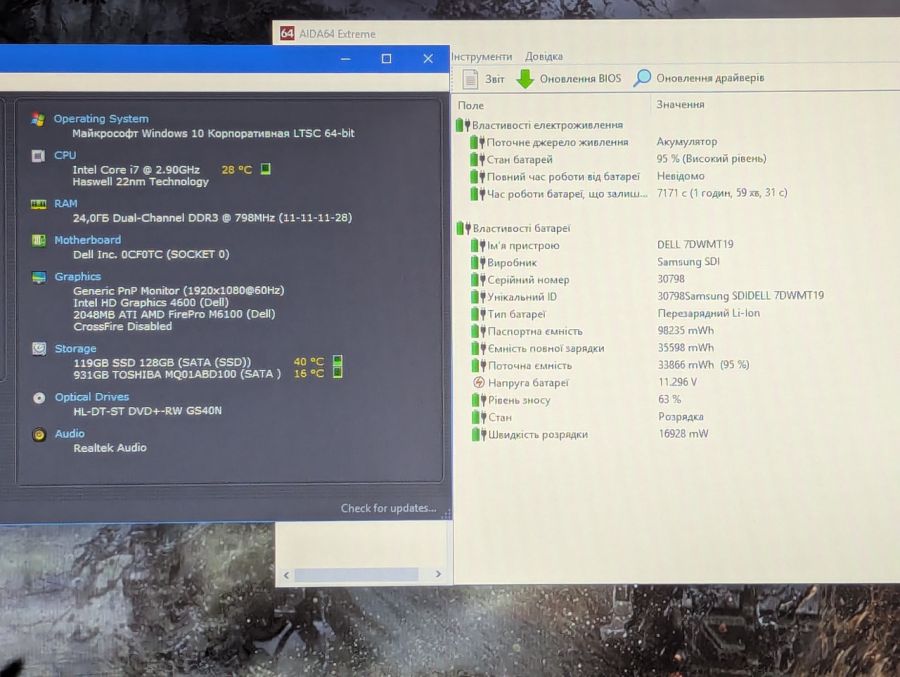Click the 98235 mWh value
The width and height of the screenshot is (900, 677).
click(686, 330)
